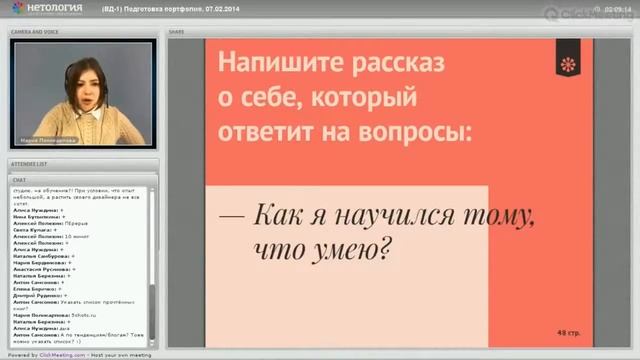
Task: Click the presenter webcam video
Action: [x=83, y=94]
